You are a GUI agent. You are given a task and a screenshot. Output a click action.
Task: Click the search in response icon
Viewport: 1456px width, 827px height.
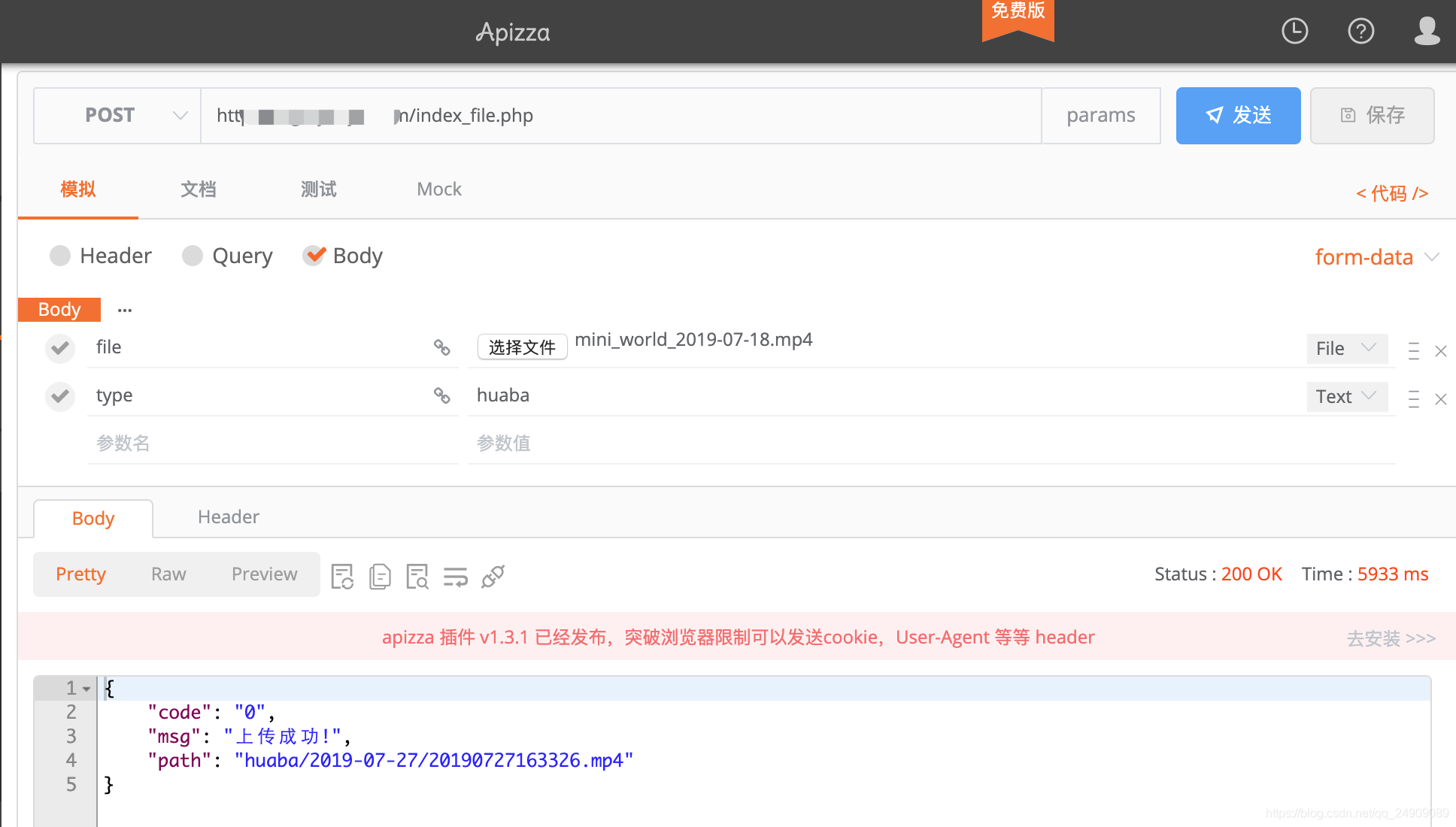pos(417,577)
